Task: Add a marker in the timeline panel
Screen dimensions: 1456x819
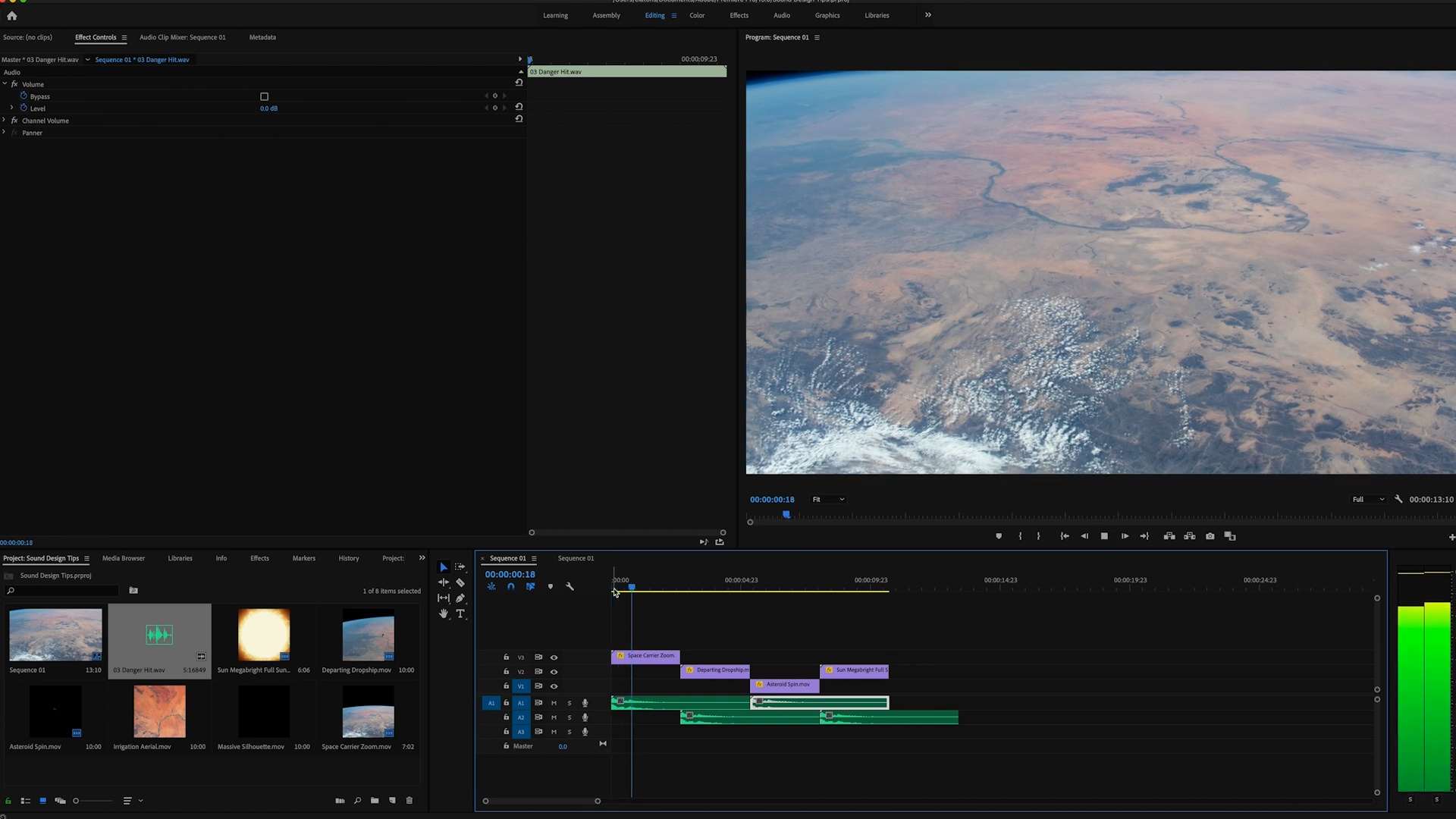Action: pyautogui.click(x=551, y=586)
